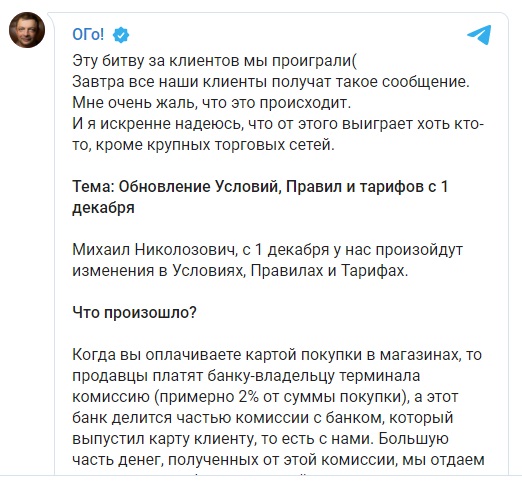Screen dimensions: 522x483
Task: Click the phrase 'банку-владельцу терминала'
Action: (x=313, y=376)
